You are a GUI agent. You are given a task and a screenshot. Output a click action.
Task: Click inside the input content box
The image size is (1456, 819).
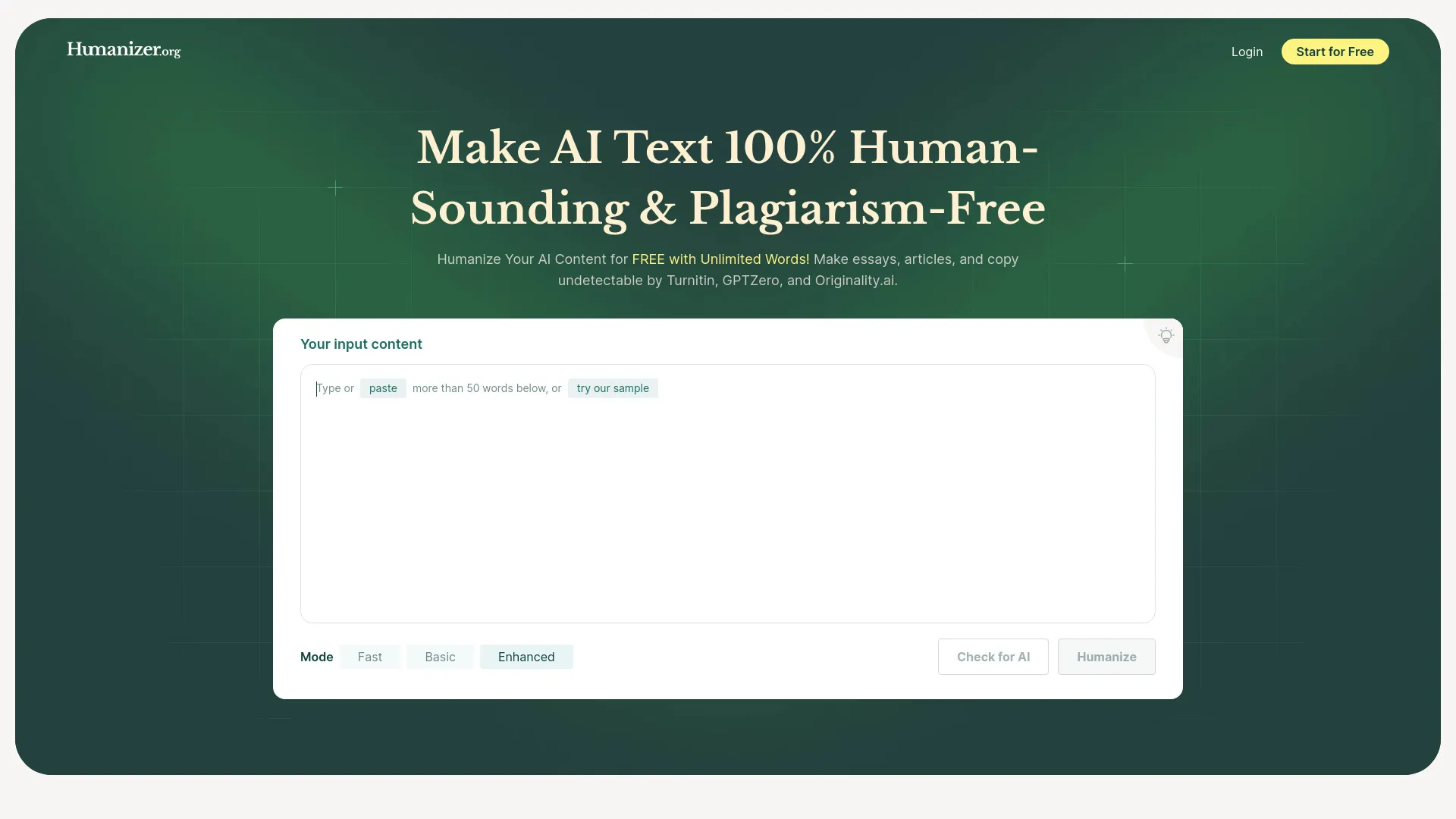click(x=728, y=493)
